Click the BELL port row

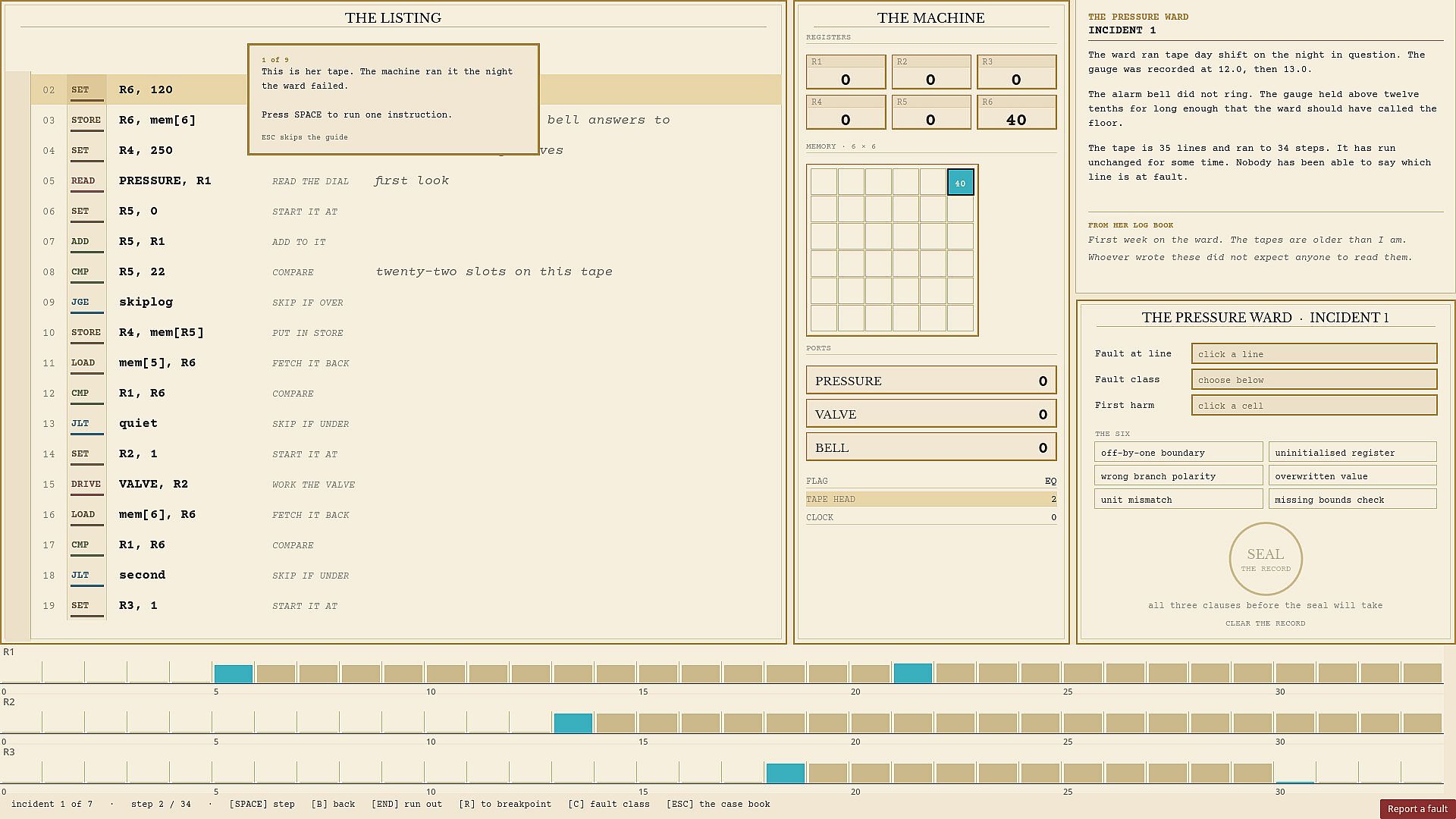click(x=930, y=447)
